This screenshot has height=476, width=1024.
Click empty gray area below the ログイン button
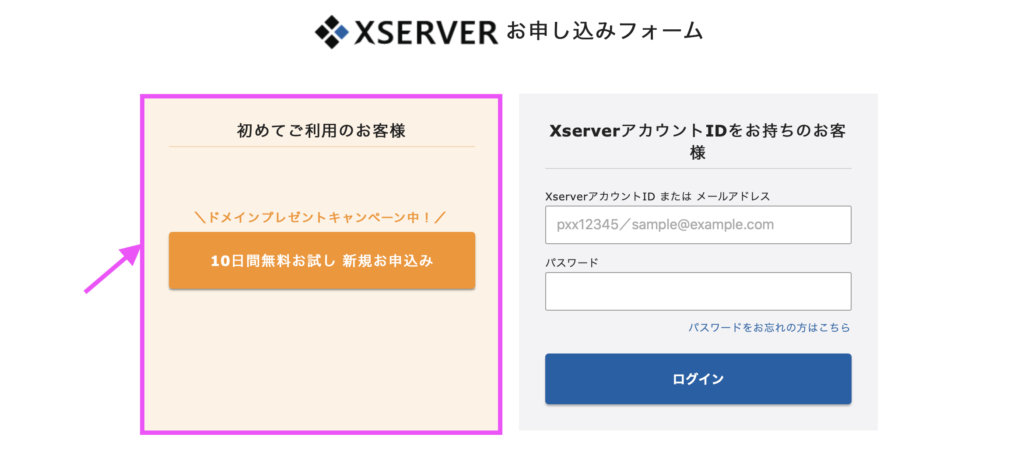698,417
